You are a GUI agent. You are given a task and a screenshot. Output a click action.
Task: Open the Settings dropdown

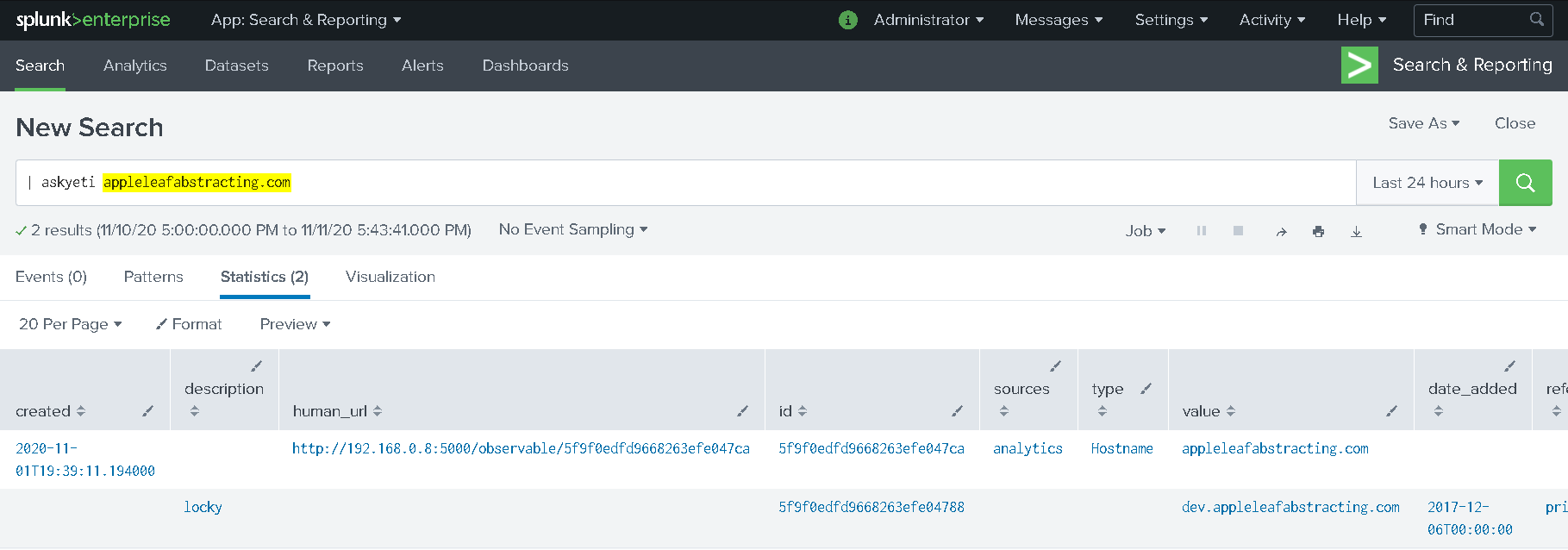point(1171,20)
